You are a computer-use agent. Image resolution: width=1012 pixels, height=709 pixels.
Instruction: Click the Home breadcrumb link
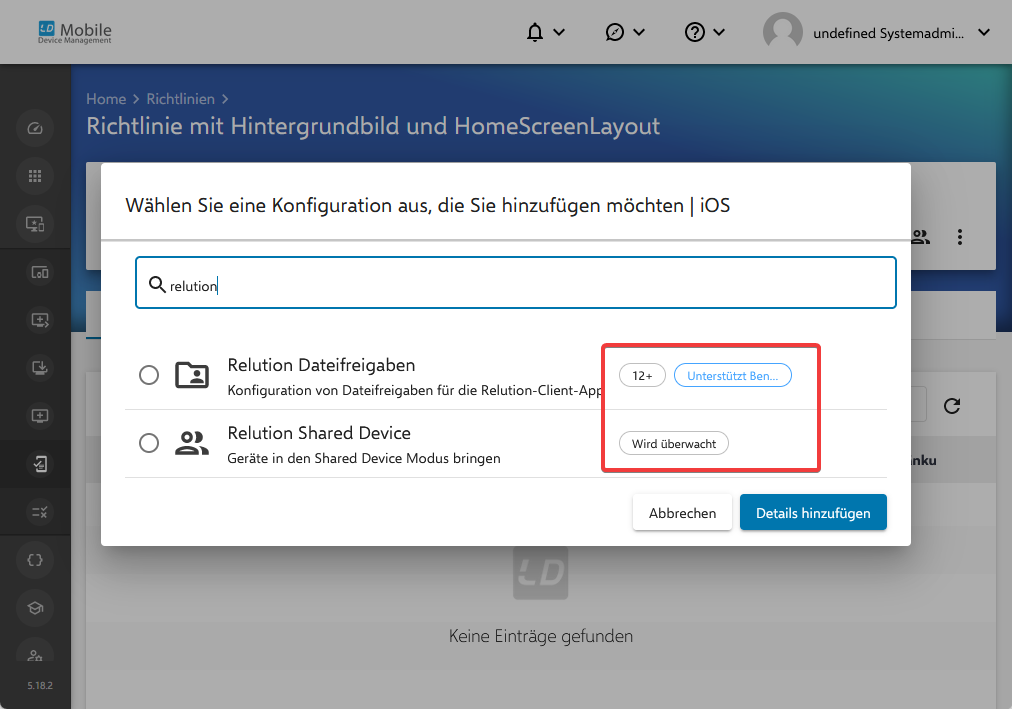pos(106,99)
